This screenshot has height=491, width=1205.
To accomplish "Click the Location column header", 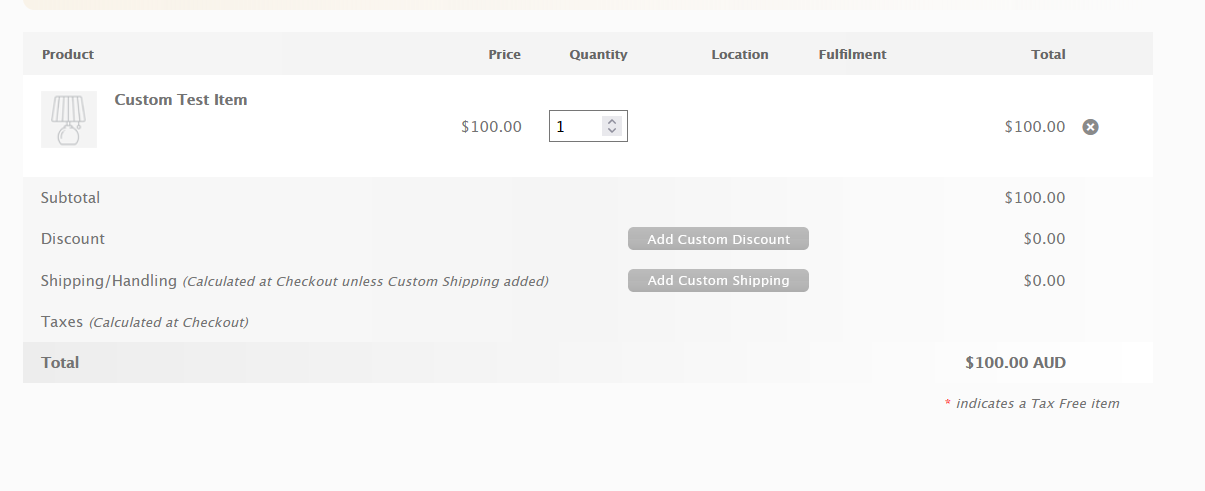I will (740, 55).
